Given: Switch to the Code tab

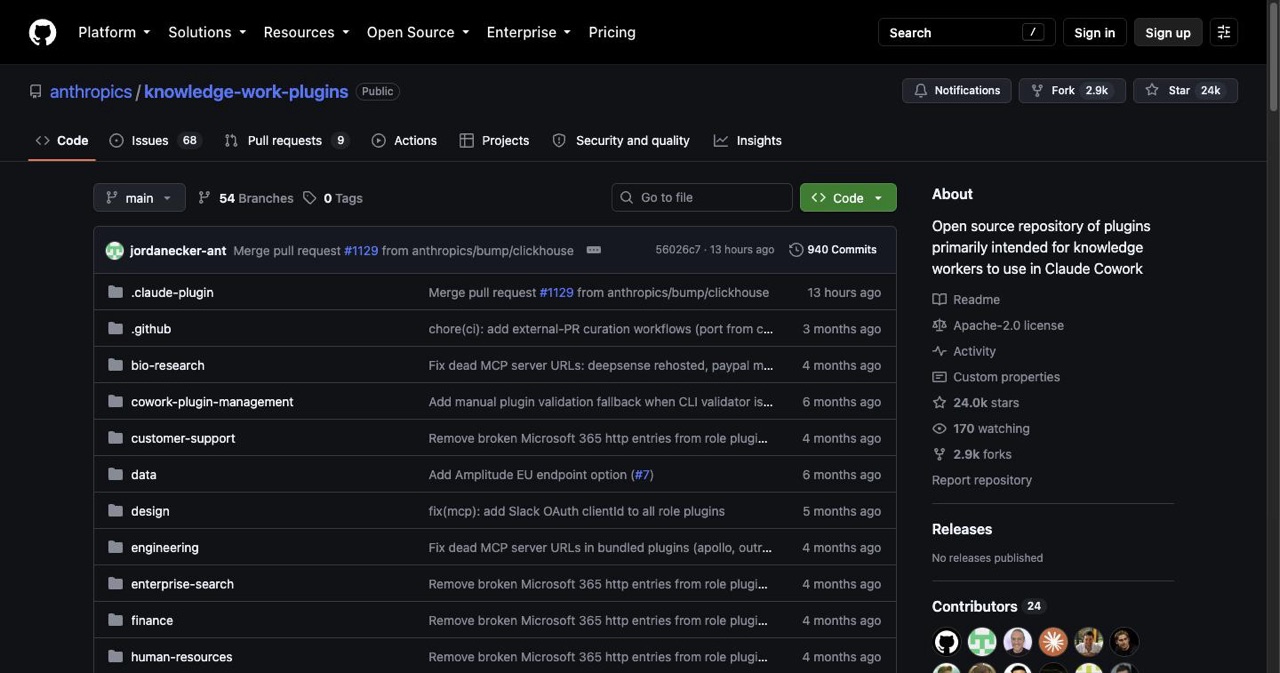Looking at the screenshot, I should point(62,140).
